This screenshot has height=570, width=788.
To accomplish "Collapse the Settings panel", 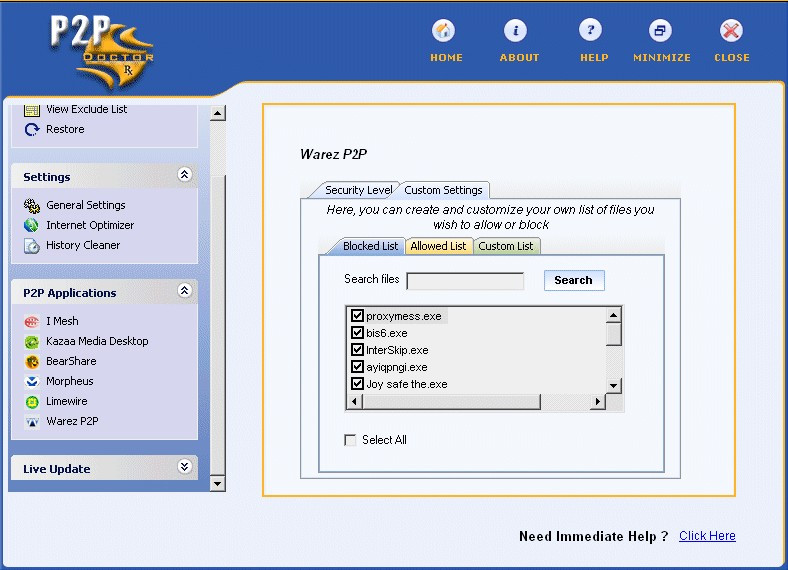I will tap(184, 175).
